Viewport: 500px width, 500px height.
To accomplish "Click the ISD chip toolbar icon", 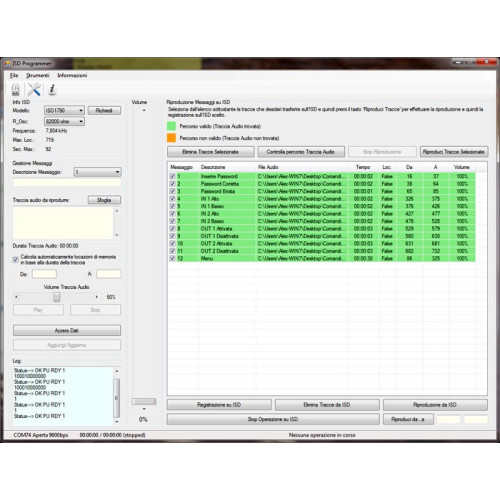I will 15,89.
